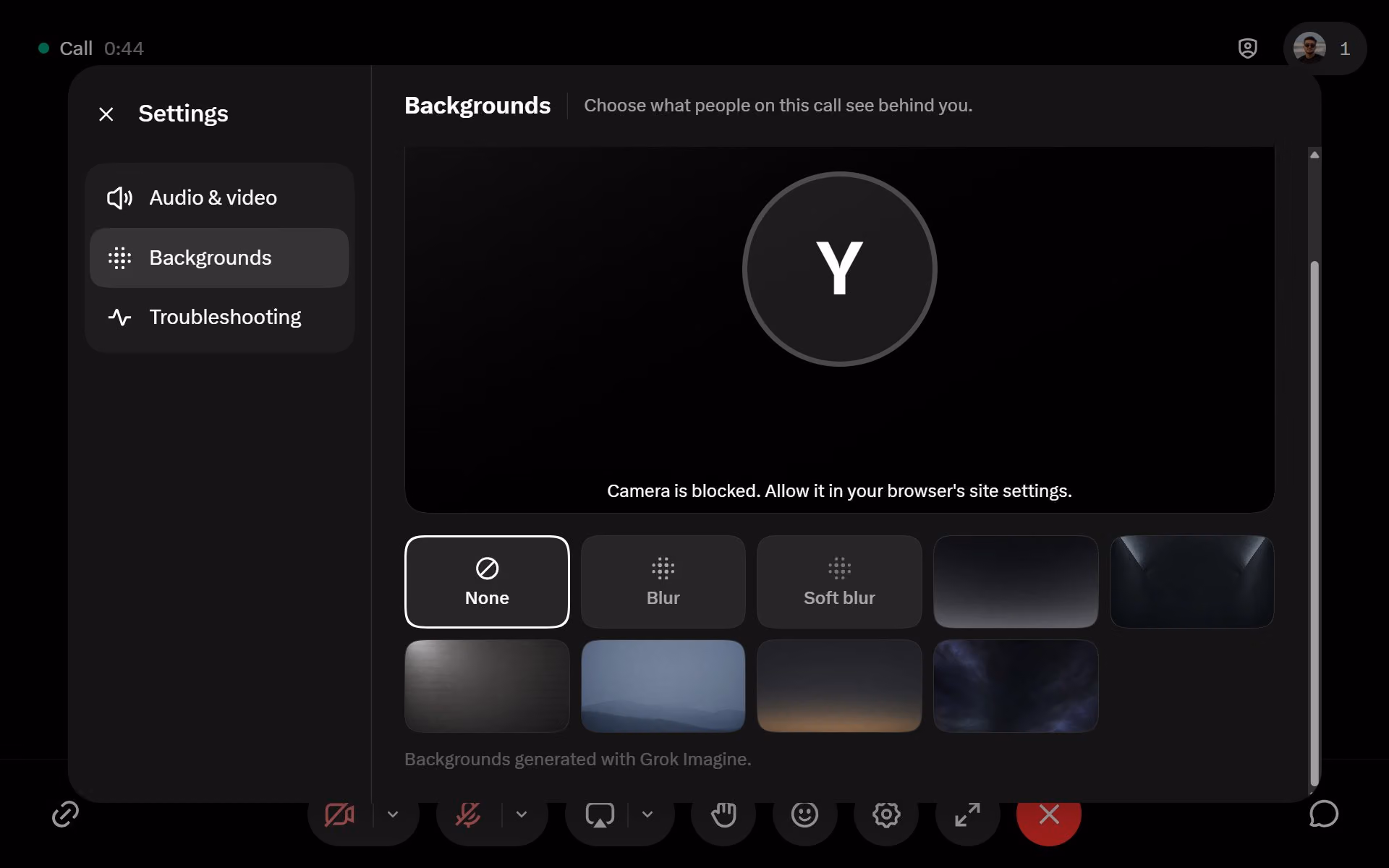Open Audio & video settings
The width and height of the screenshot is (1389, 868).
219,197
